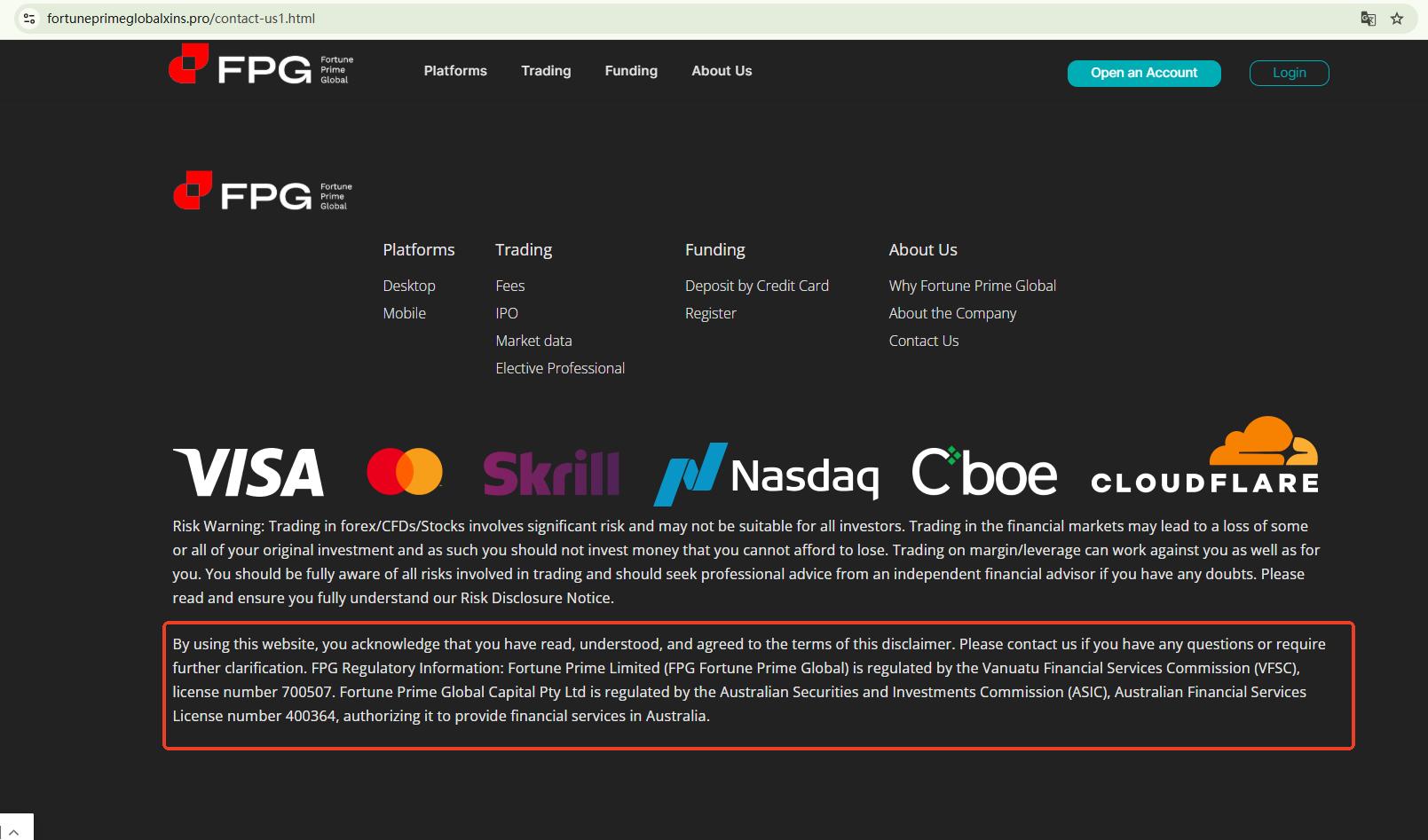Click the Nasdaq logo

[x=767, y=473]
